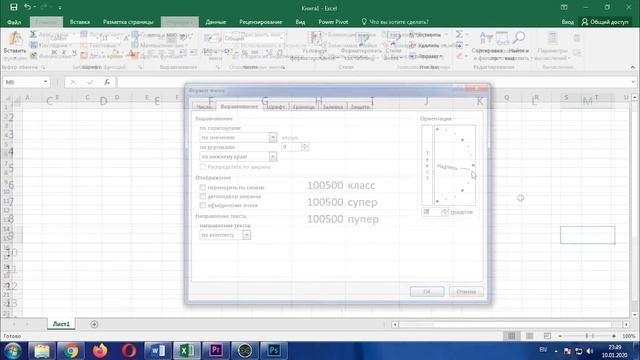Viewport: 640px width, 360px height.
Task: Open the Граница tab in the Format Cells dialog
Action: click(303, 107)
